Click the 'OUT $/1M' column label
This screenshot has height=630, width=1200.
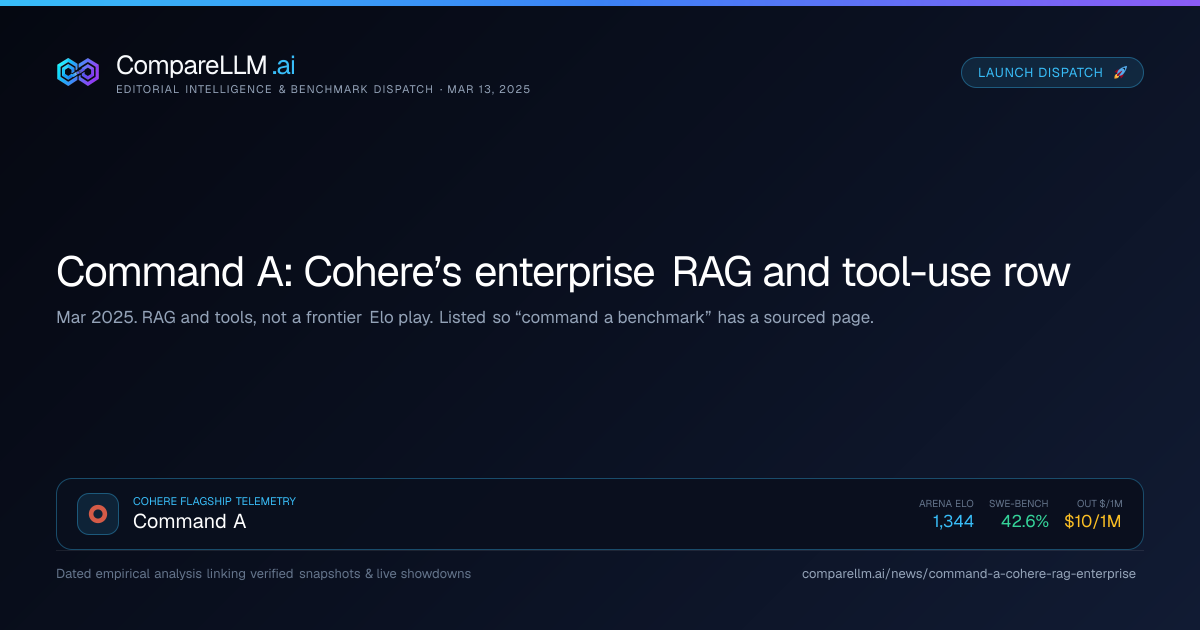point(1099,503)
